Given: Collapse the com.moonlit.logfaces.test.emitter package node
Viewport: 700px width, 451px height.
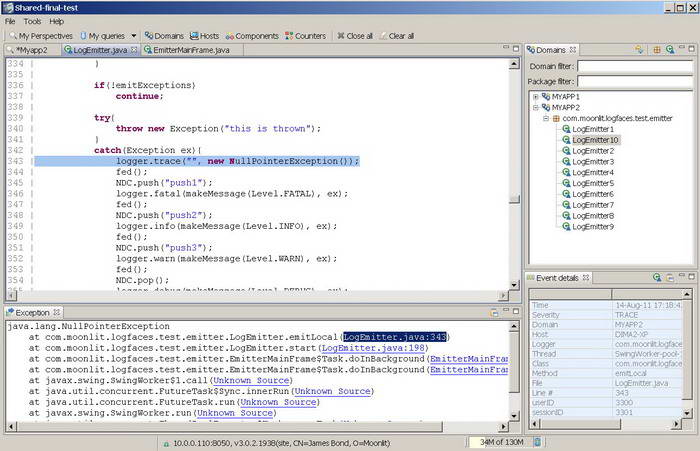Looking at the screenshot, I should 546,118.
